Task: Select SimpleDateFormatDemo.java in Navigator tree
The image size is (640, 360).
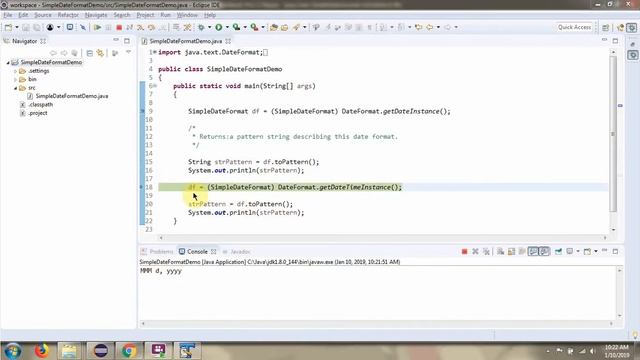Action: click(x=71, y=96)
